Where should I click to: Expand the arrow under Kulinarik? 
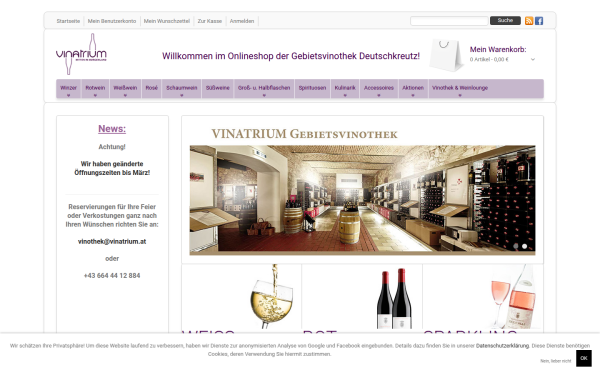coord(345,96)
